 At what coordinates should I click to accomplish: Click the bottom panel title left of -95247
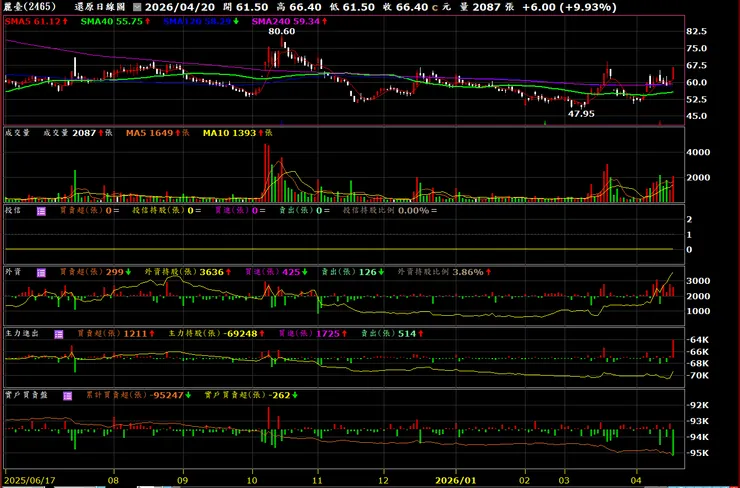point(26,395)
